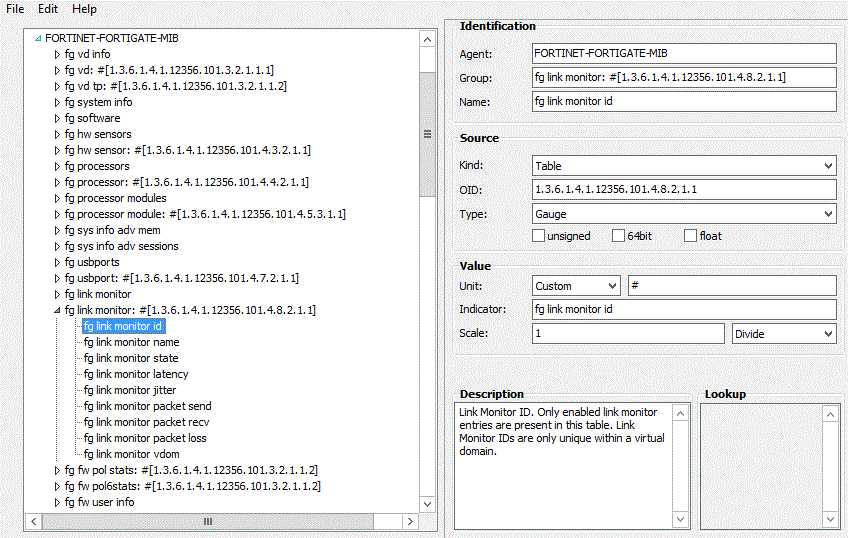Select fg link monitor state tree item

point(131,358)
